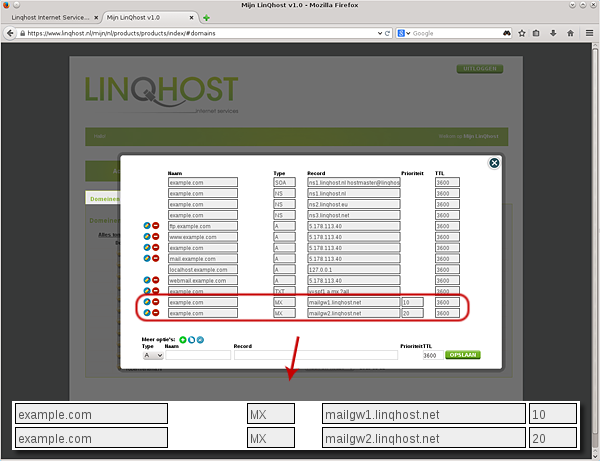
Task: Delete the www.example.com record
Action: click(x=156, y=237)
